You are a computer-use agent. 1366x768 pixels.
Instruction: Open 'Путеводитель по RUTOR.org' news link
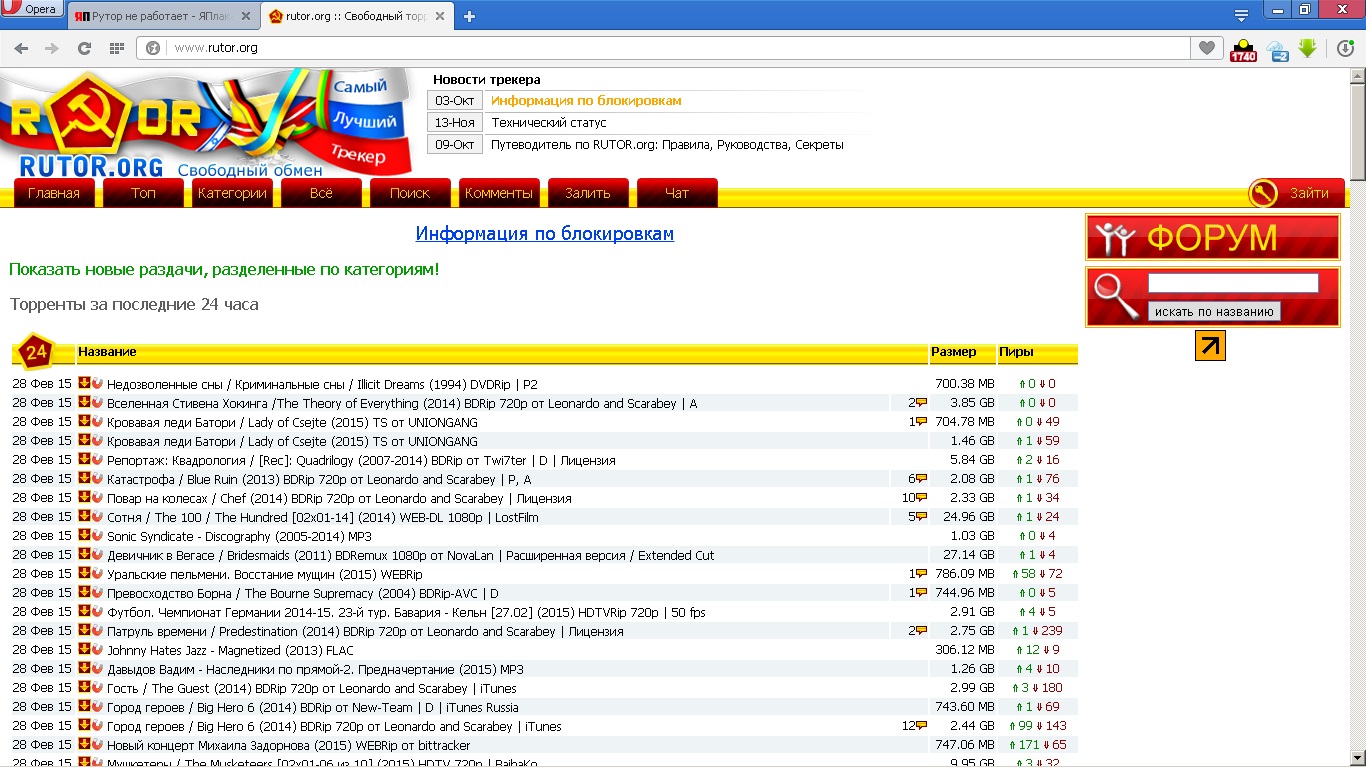click(667, 145)
